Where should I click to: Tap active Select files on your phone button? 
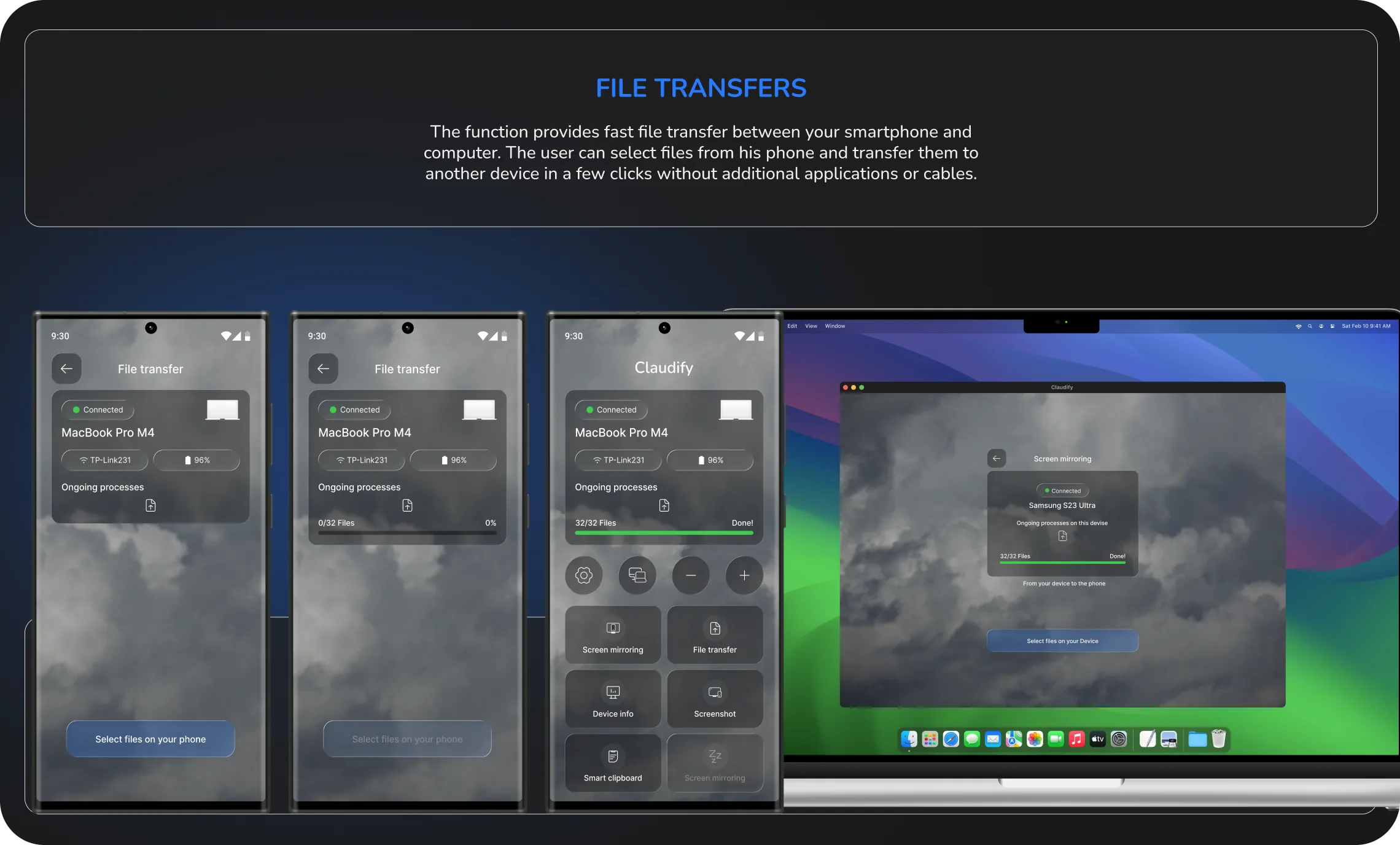coord(150,739)
